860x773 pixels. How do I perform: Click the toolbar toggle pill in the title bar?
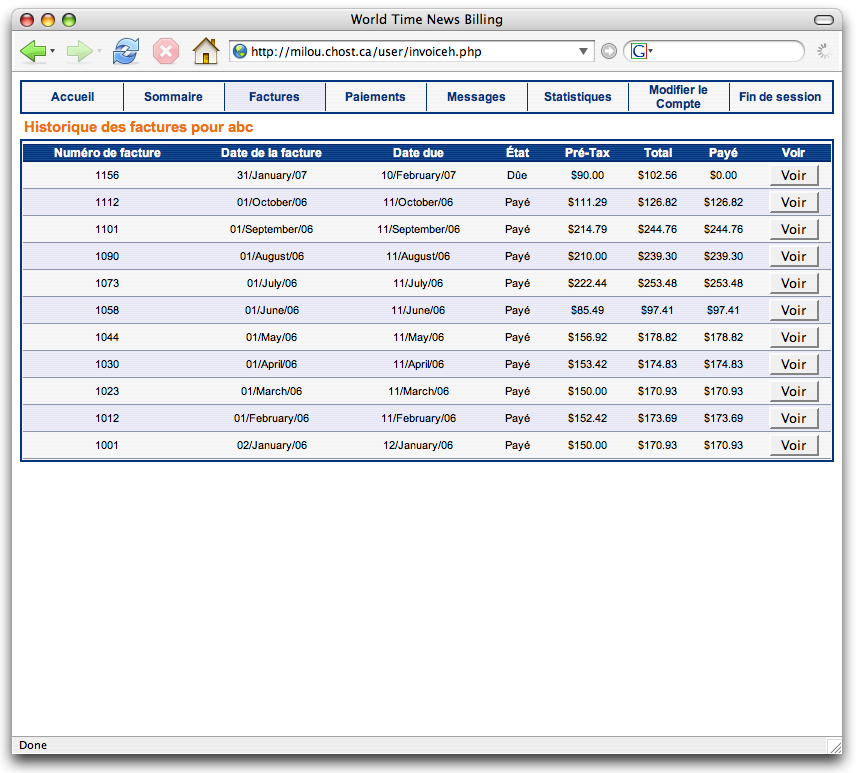(x=824, y=20)
